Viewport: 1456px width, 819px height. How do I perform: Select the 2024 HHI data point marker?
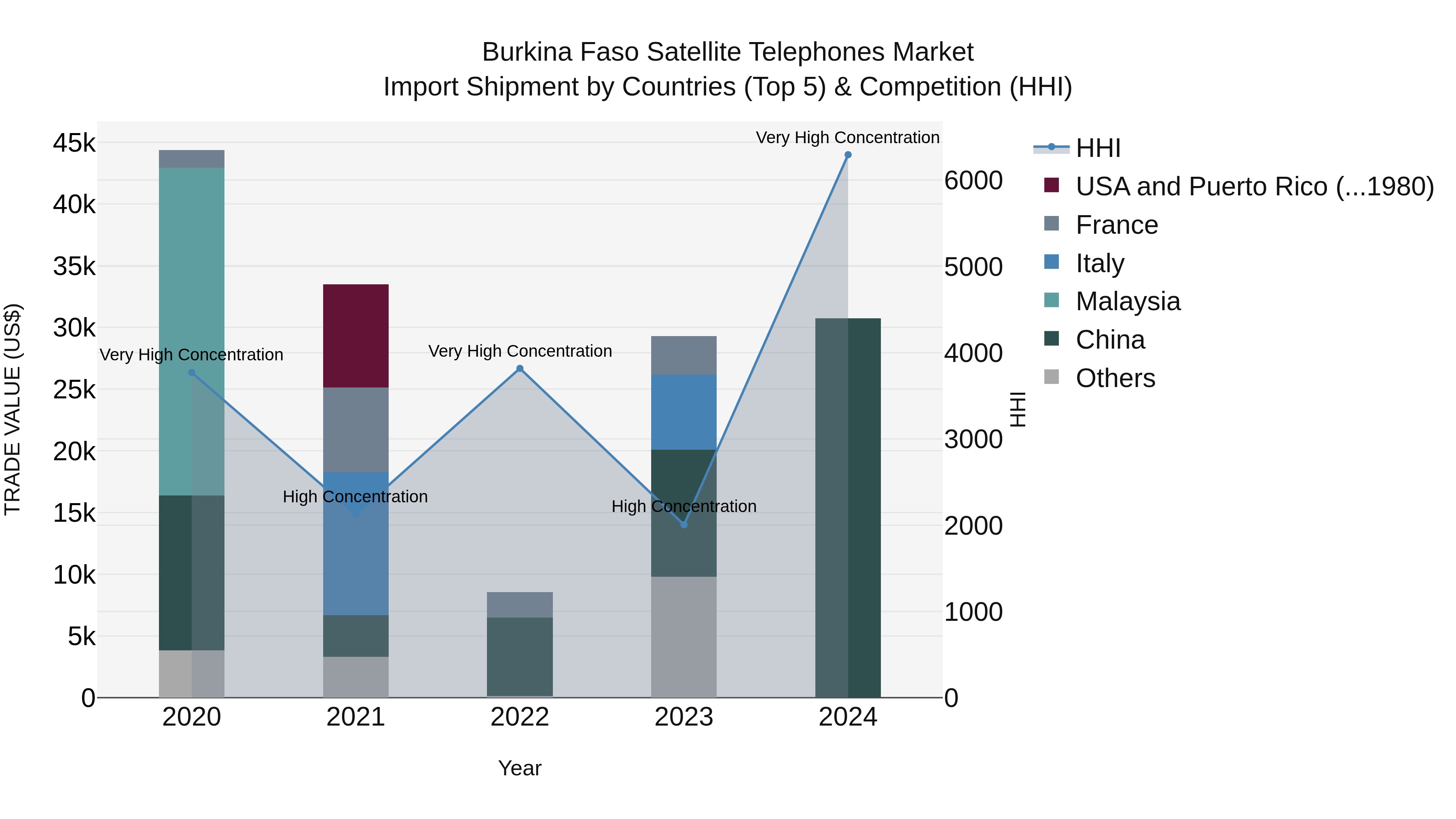848,155
